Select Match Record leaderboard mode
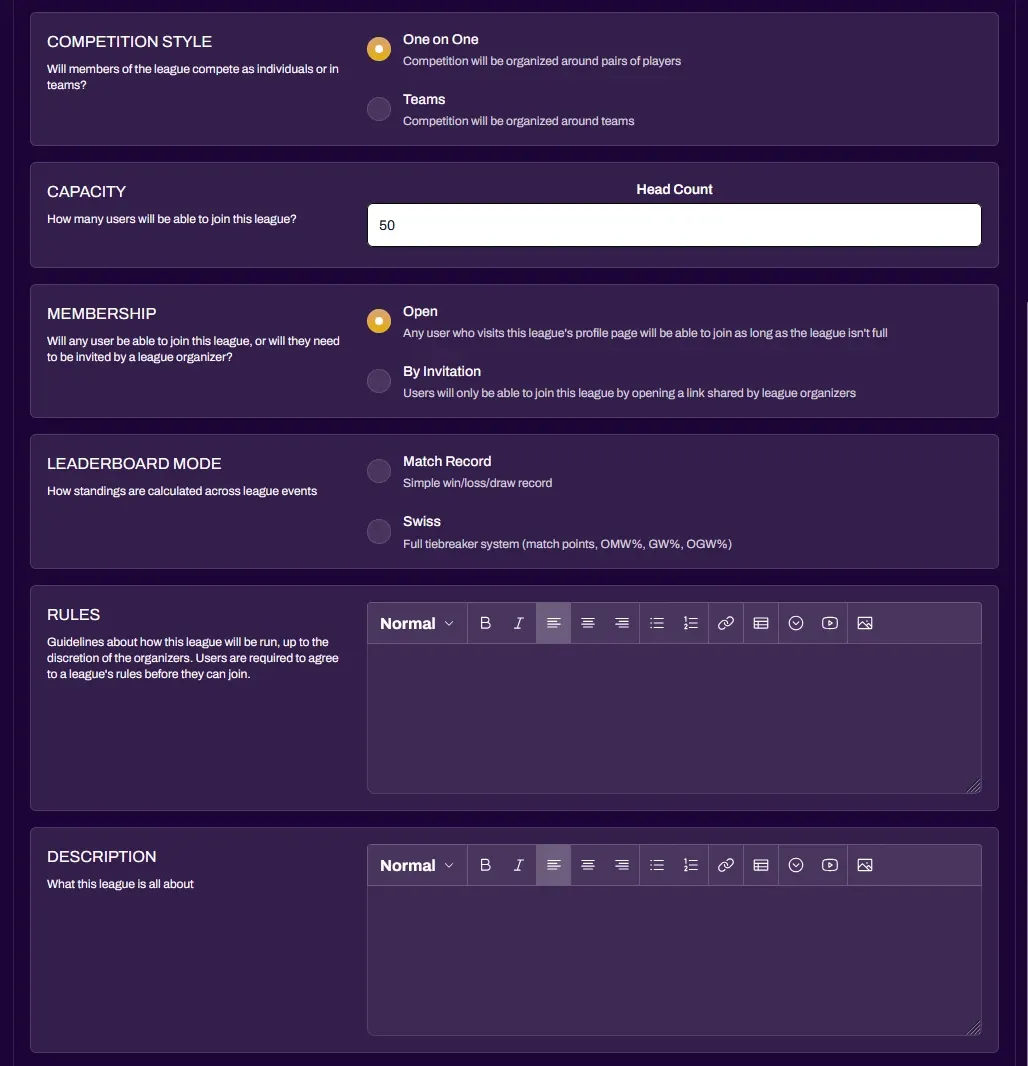Screen dimensions: 1028x1066 click(x=379, y=470)
